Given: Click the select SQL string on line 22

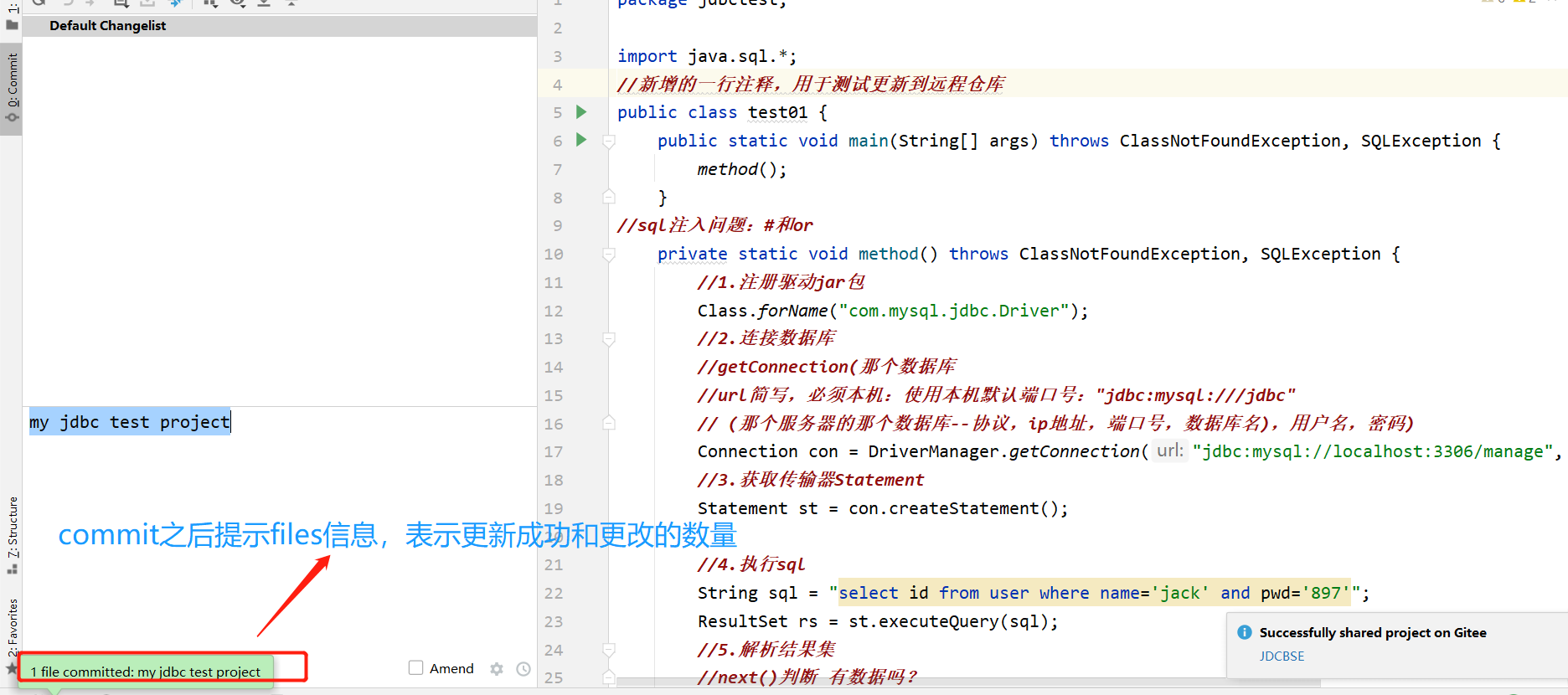Looking at the screenshot, I should (x=1095, y=593).
